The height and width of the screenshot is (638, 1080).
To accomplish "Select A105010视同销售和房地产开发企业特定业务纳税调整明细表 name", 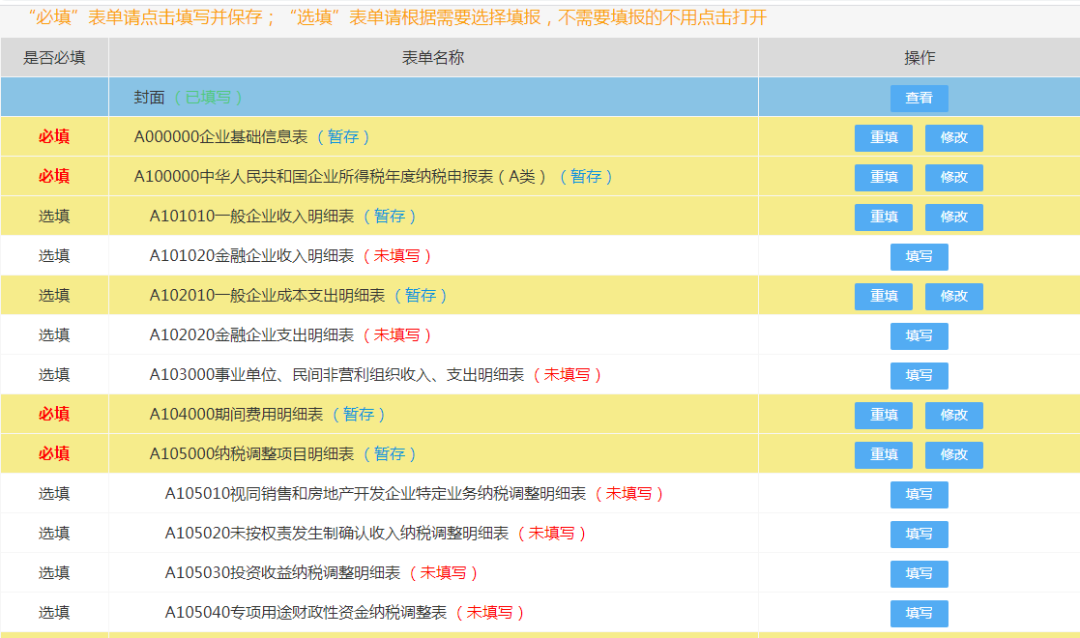I will click(375, 493).
